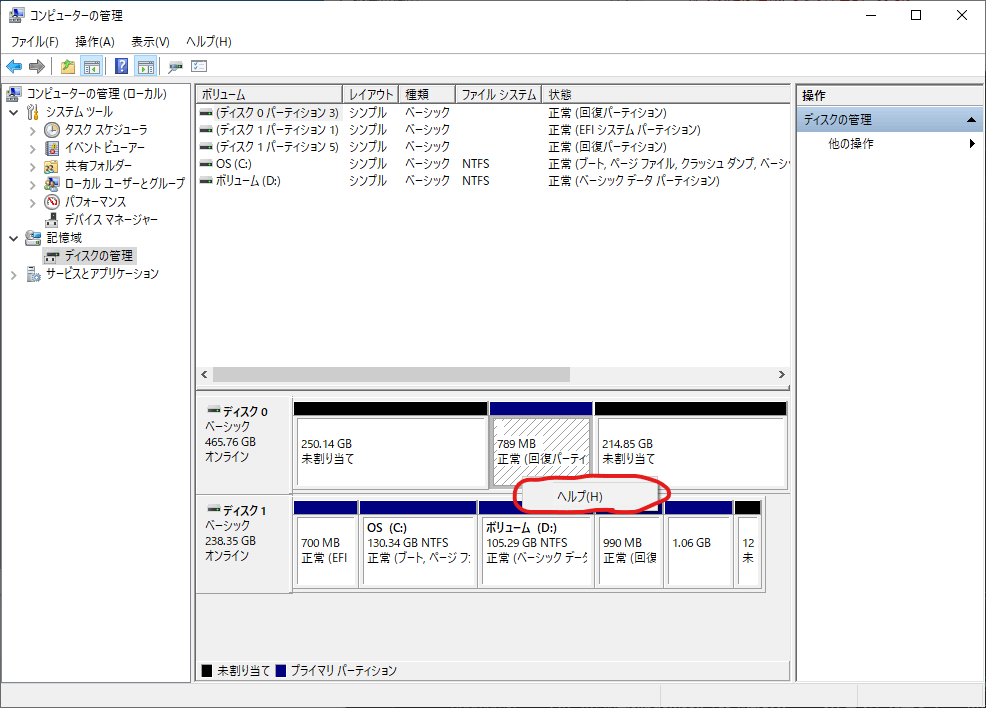
Task: Click the blue プライマリ パーティション legend swatch
Action: [281, 670]
